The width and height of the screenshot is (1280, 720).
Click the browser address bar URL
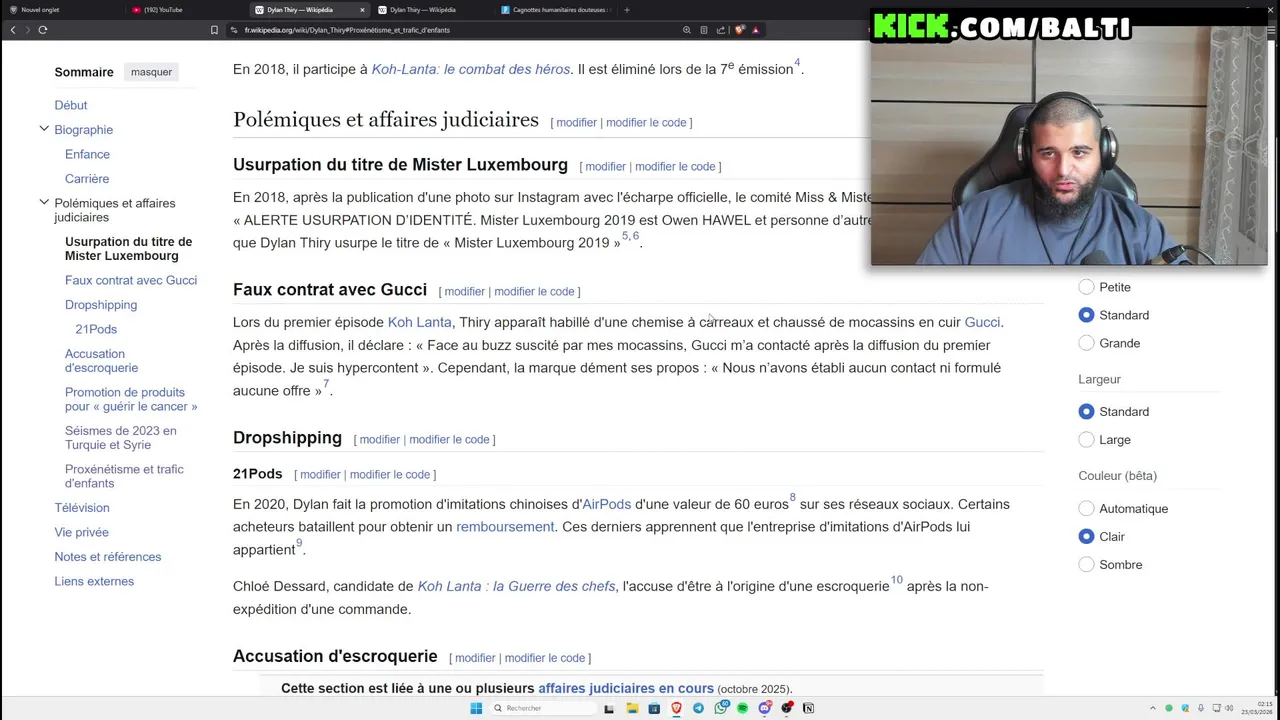[347, 30]
